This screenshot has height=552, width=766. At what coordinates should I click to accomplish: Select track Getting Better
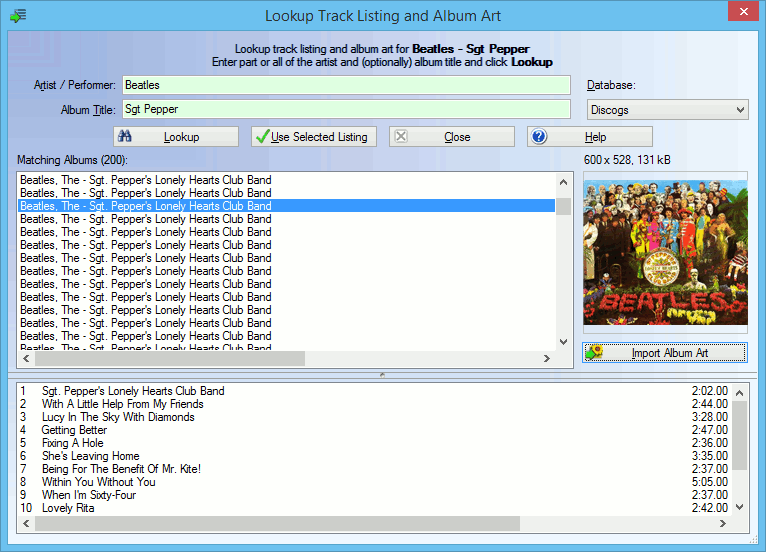pos(374,430)
